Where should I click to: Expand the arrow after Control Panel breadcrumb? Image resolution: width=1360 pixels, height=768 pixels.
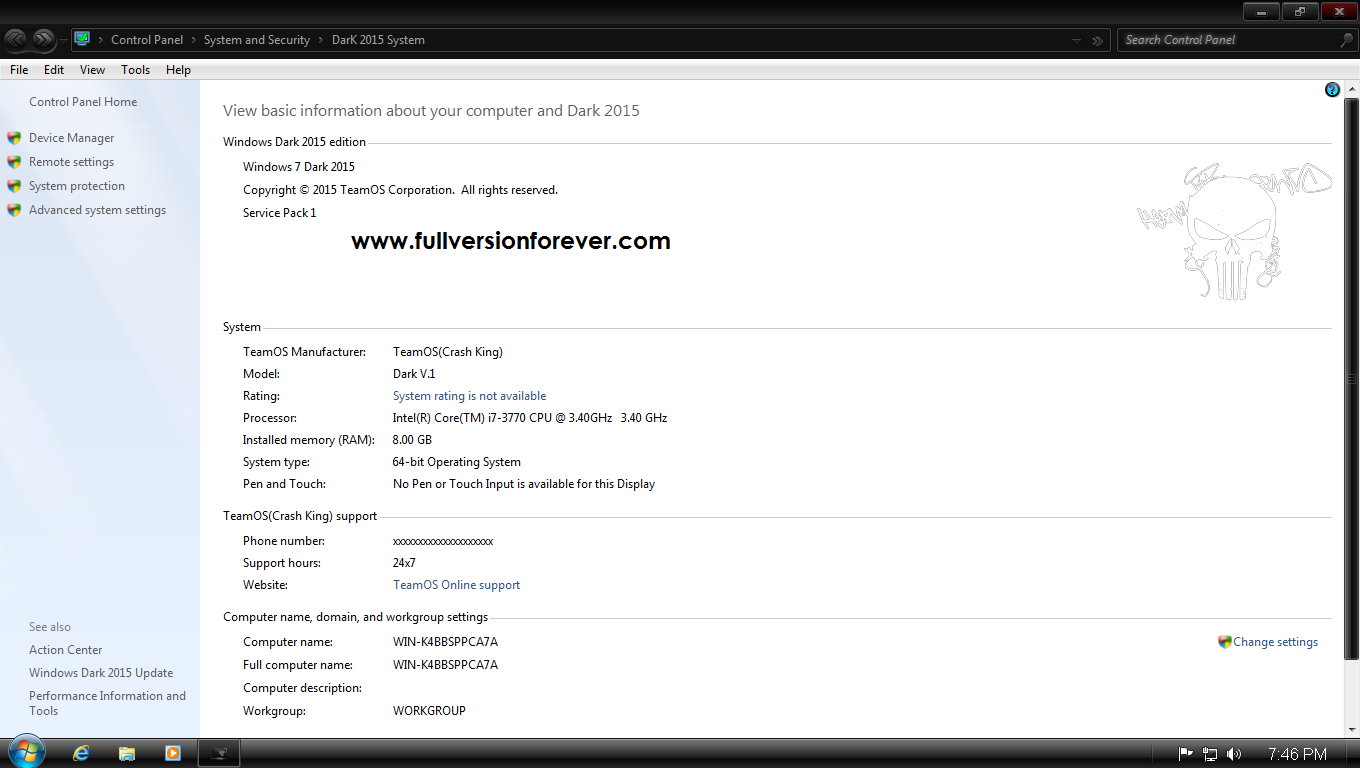pyautogui.click(x=193, y=40)
